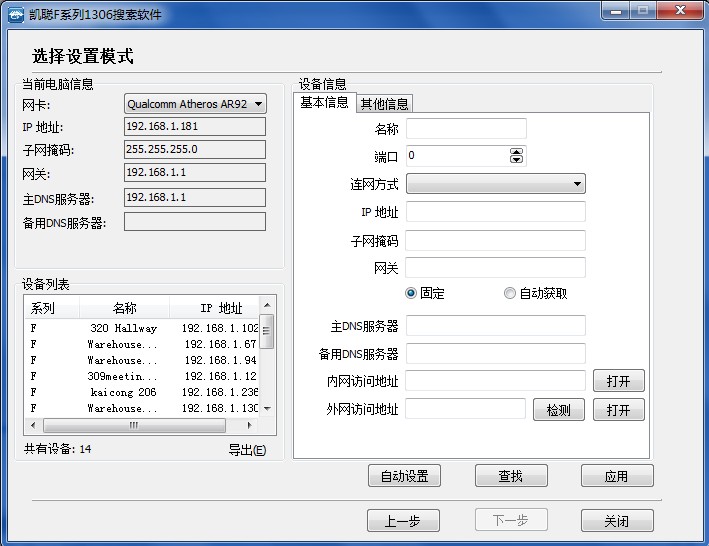
Task: Click computer IP field showing 192.168.1.181
Action: pos(195,127)
